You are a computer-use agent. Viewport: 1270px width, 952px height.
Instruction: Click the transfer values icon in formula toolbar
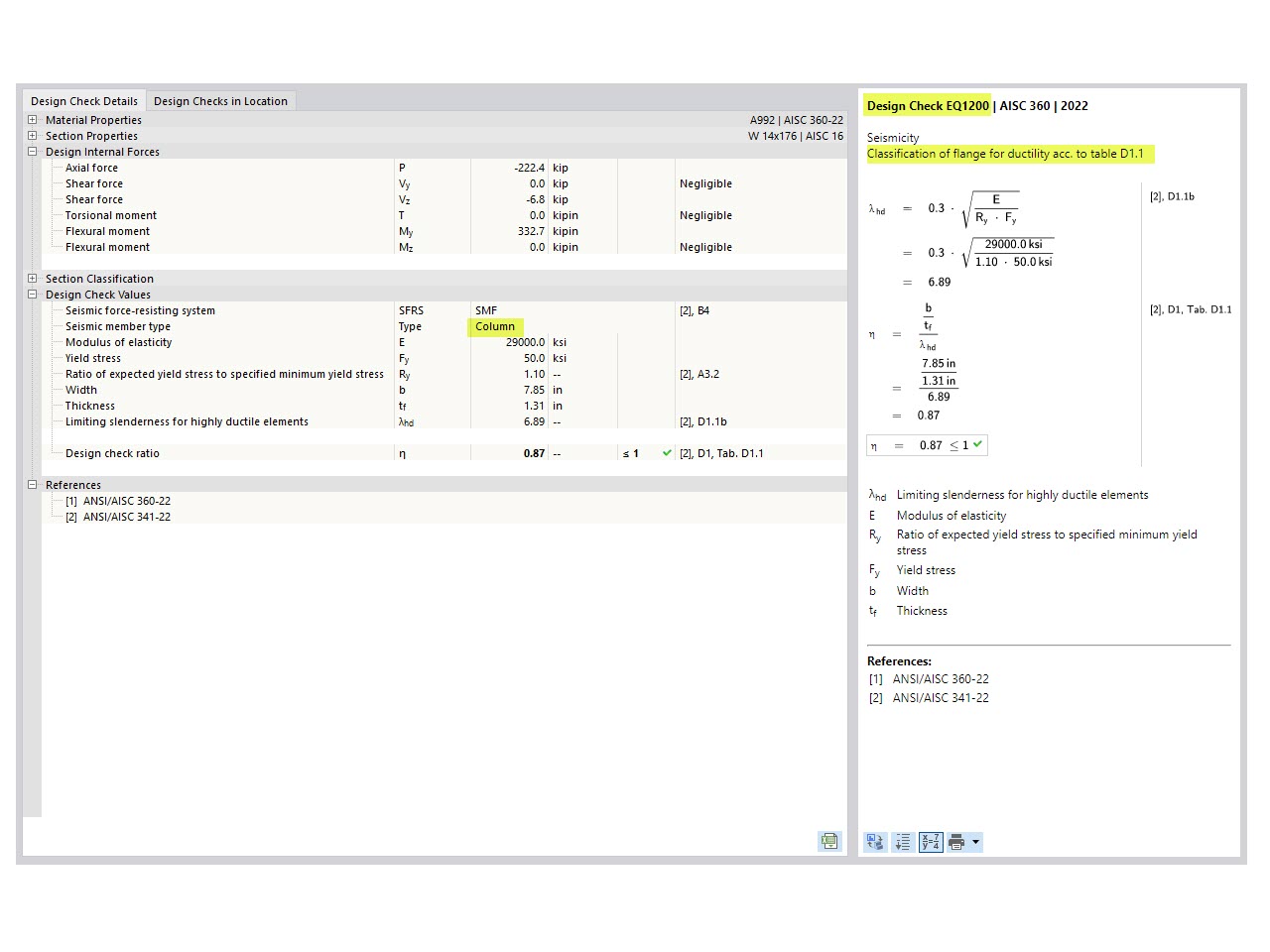click(x=875, y=842)
